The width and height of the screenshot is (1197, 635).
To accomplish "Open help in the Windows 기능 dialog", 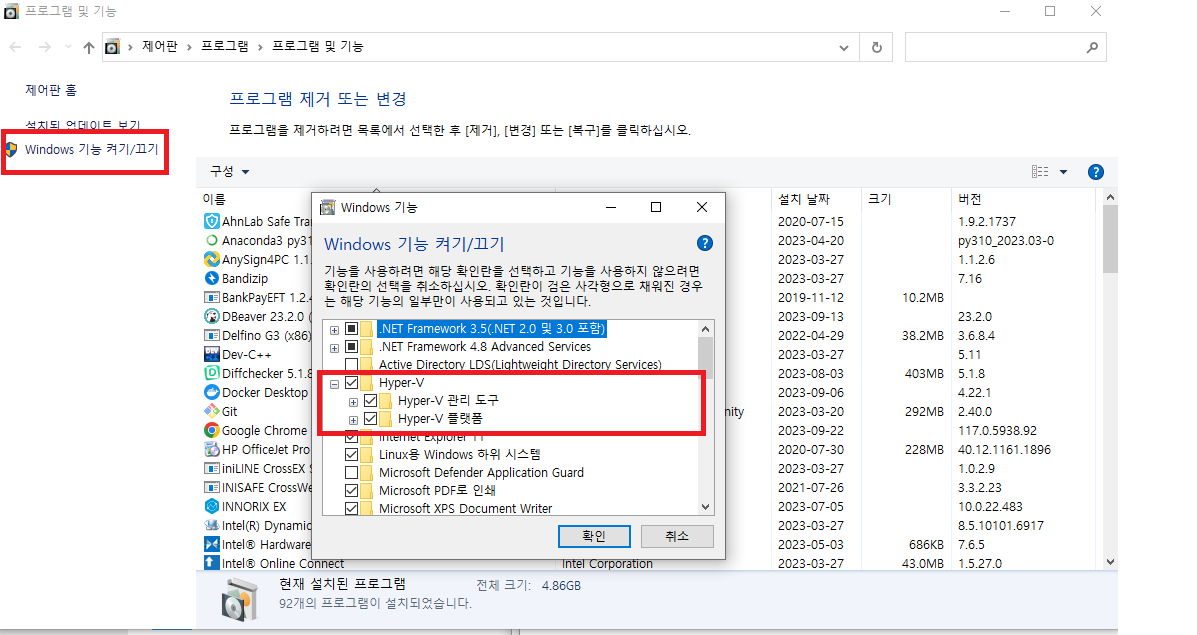I will pos(705,243).
